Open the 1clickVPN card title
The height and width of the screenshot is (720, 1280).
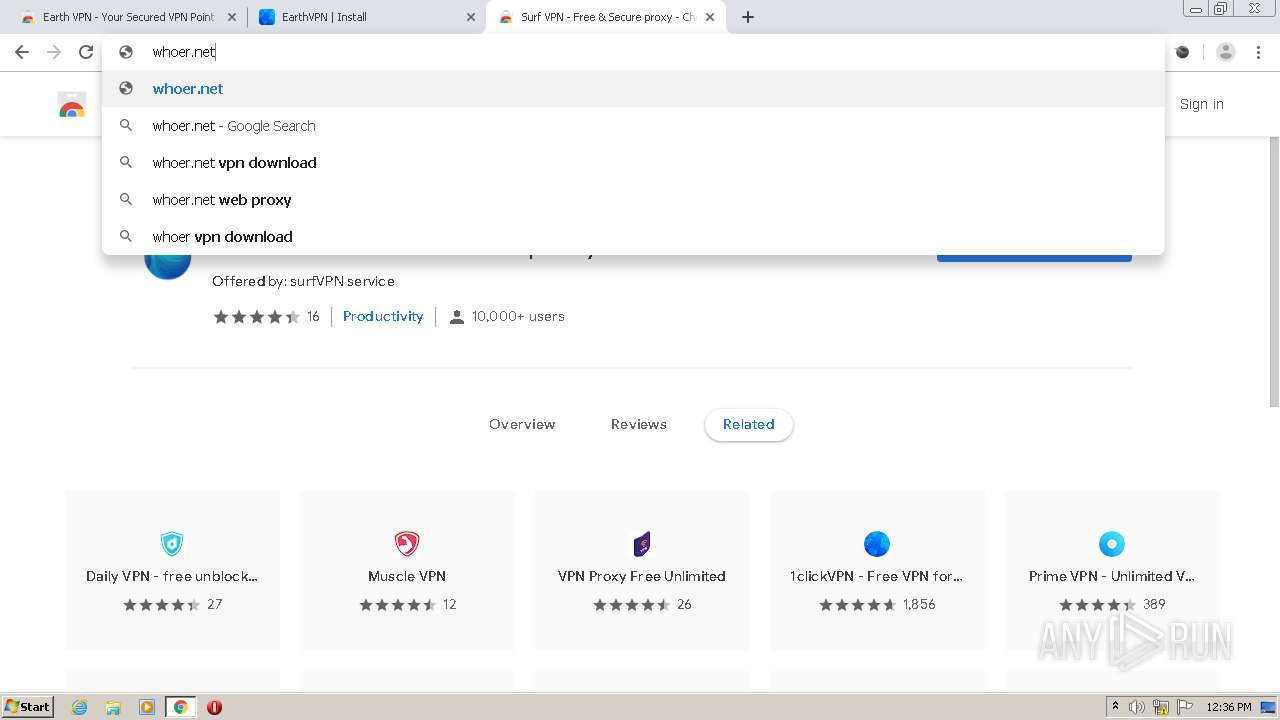[876, 576]
